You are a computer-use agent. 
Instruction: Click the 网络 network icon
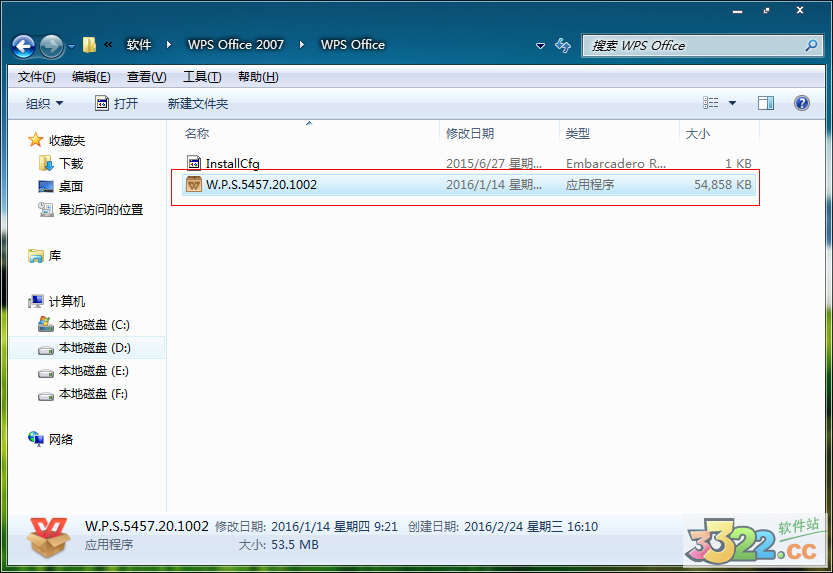[x=36, y=439]
